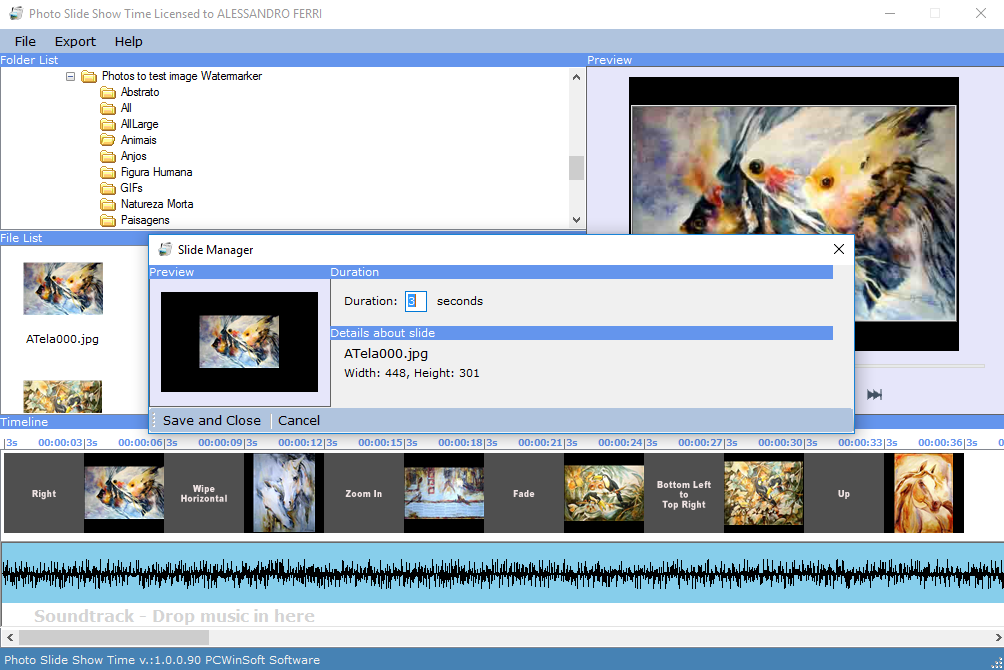The height and width of the screenshot is (670, 1004).
Task: Click the timeline scroll right arrow
Action: pyautogui.click(x=997, y=637)
